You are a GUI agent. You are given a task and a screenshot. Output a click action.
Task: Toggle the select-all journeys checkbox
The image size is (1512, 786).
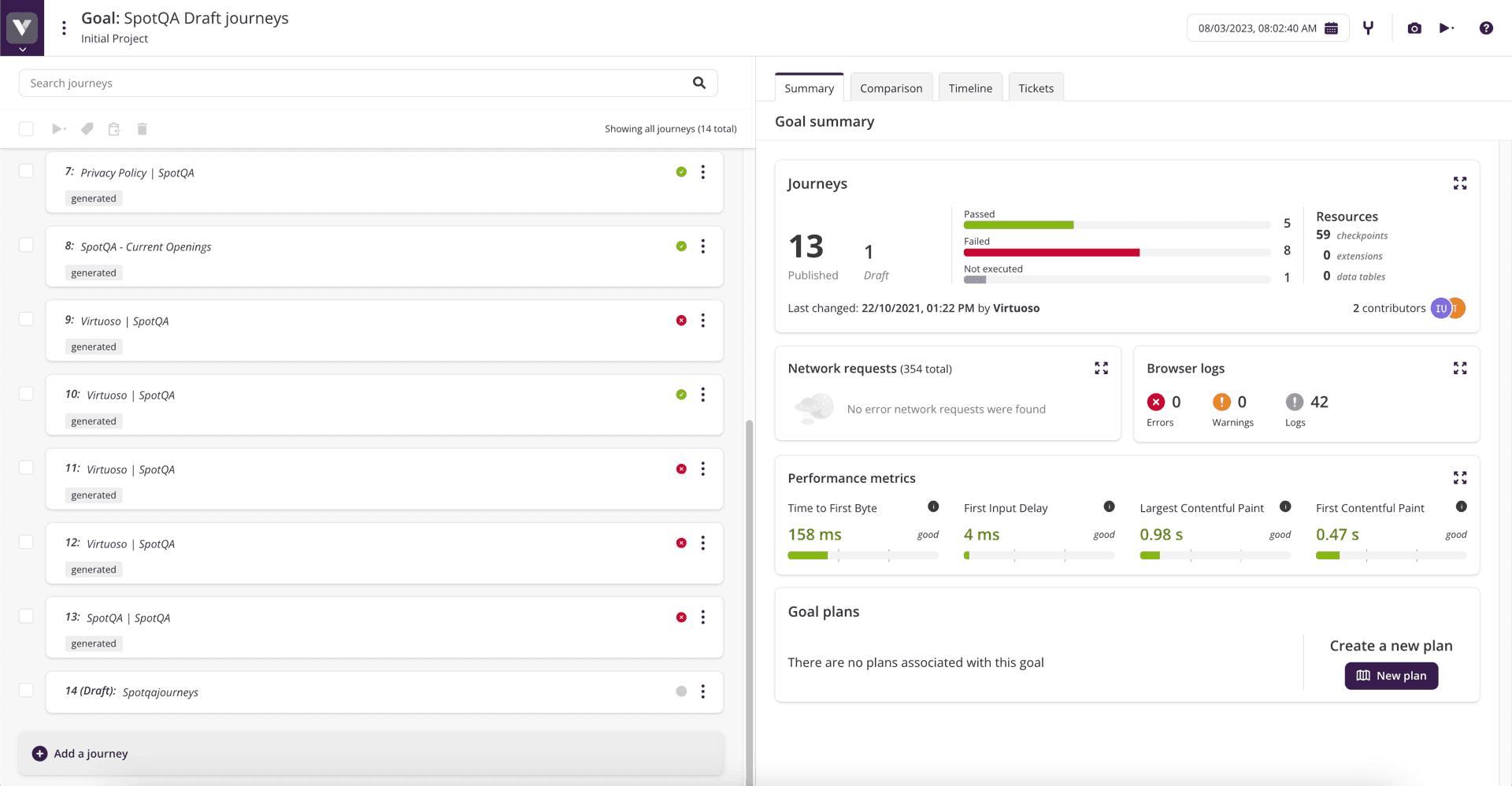26,129
